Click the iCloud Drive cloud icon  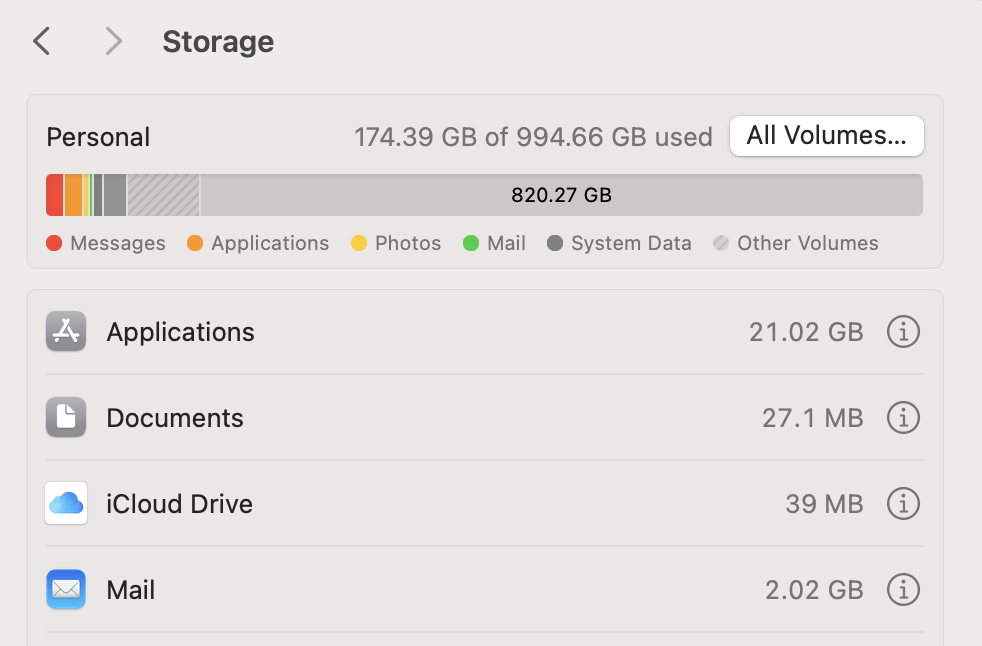(66, 504)
